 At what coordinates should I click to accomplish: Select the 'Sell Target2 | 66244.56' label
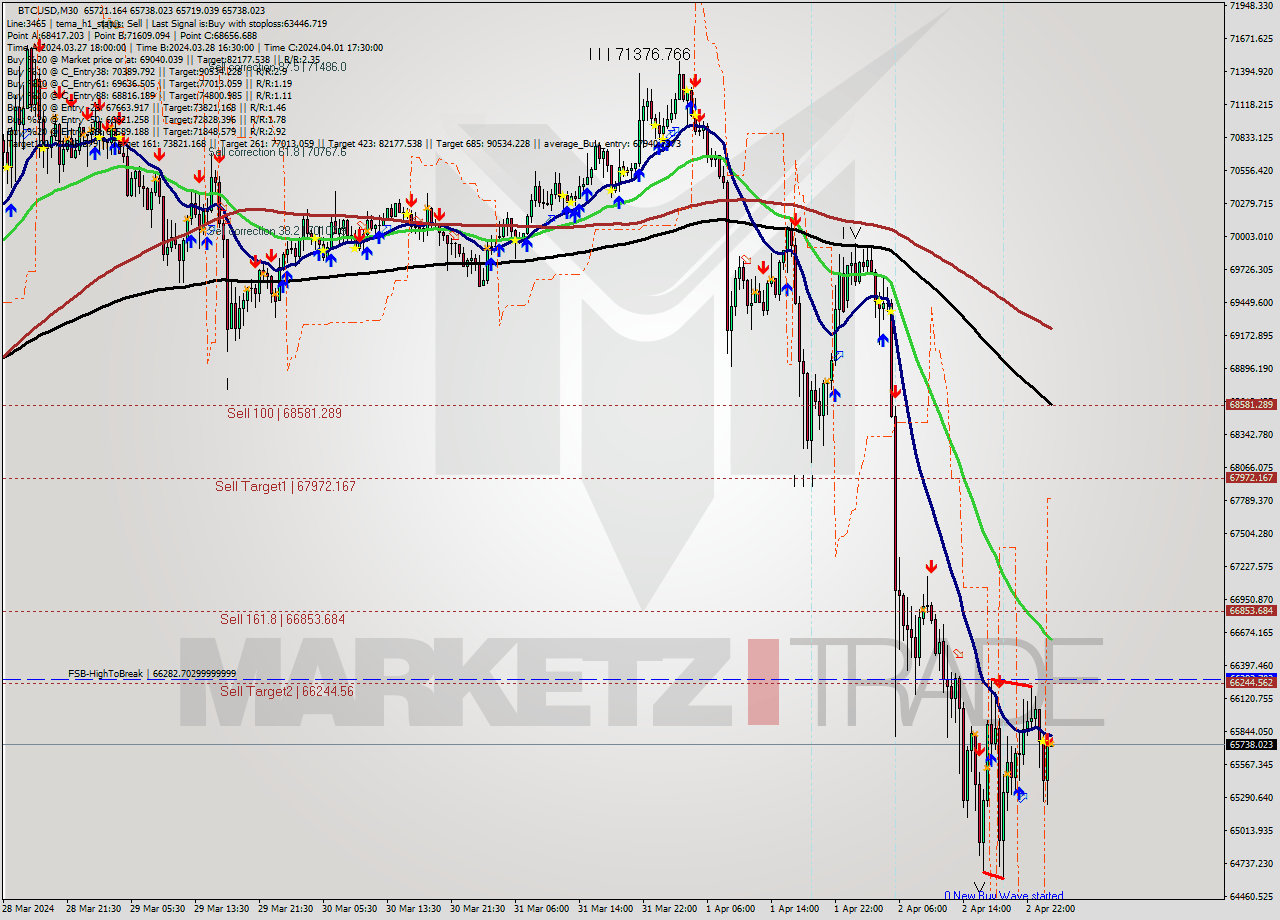coord(287,691)
